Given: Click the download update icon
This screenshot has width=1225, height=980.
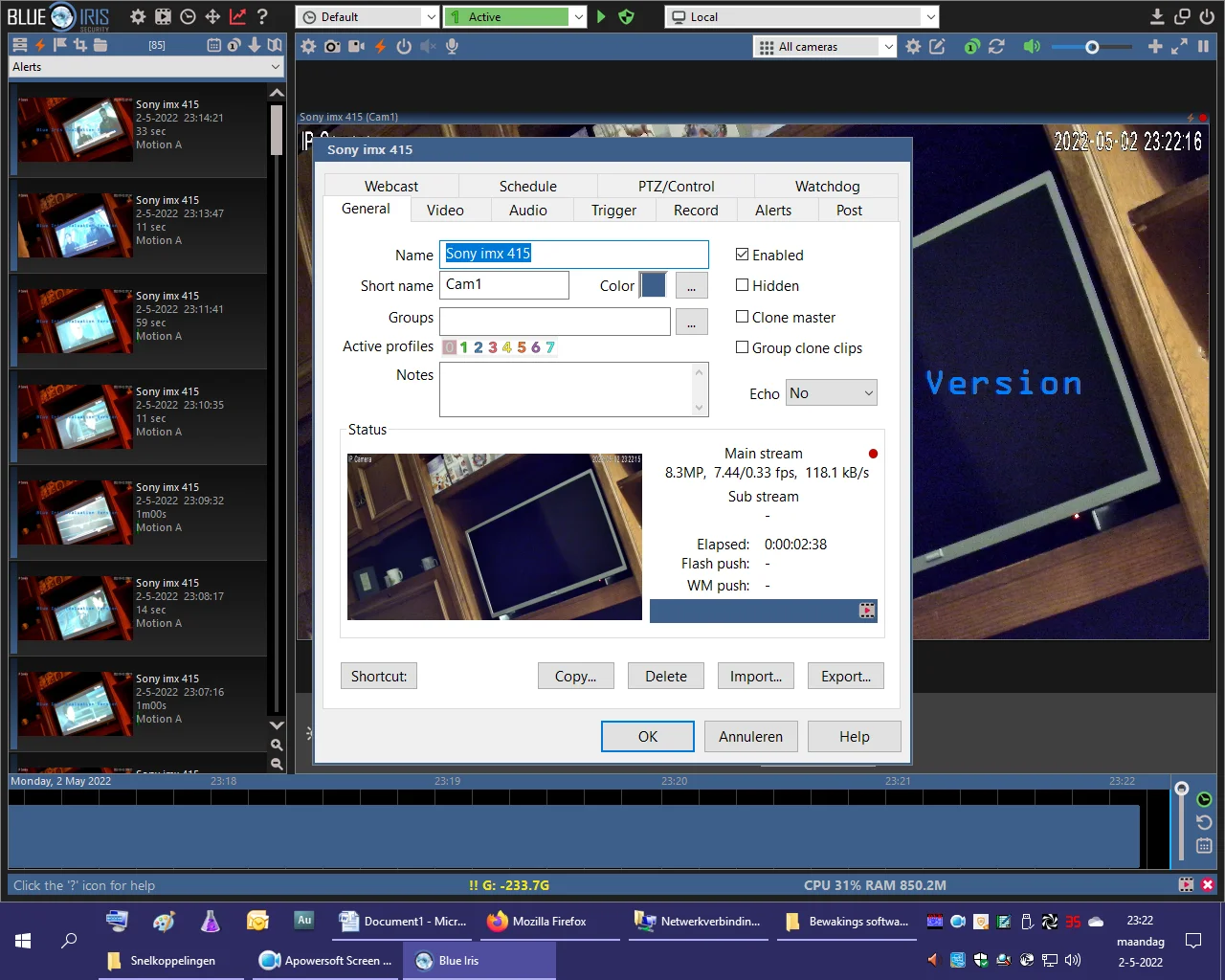Looking at the screenshot, I should (x=1157, y=16).
